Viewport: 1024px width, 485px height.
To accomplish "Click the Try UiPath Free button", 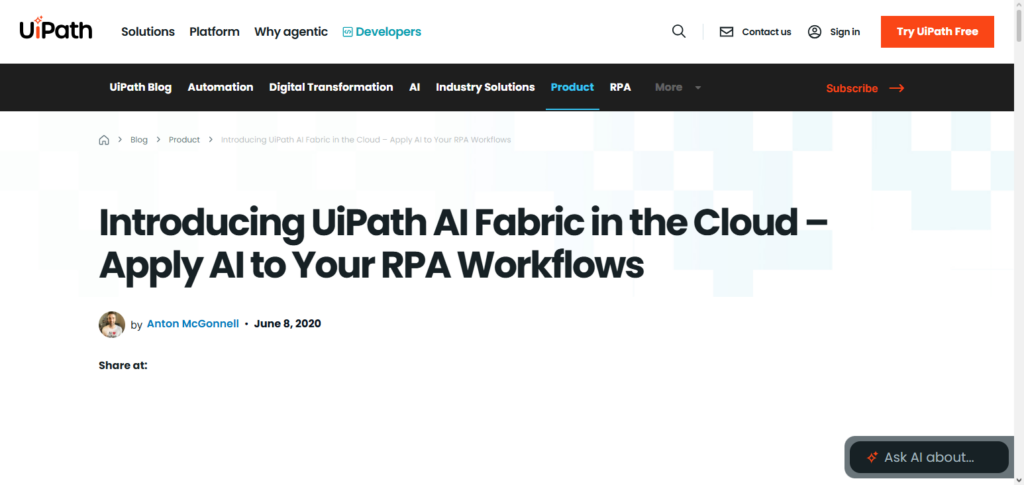I will [x=937, y=32].
